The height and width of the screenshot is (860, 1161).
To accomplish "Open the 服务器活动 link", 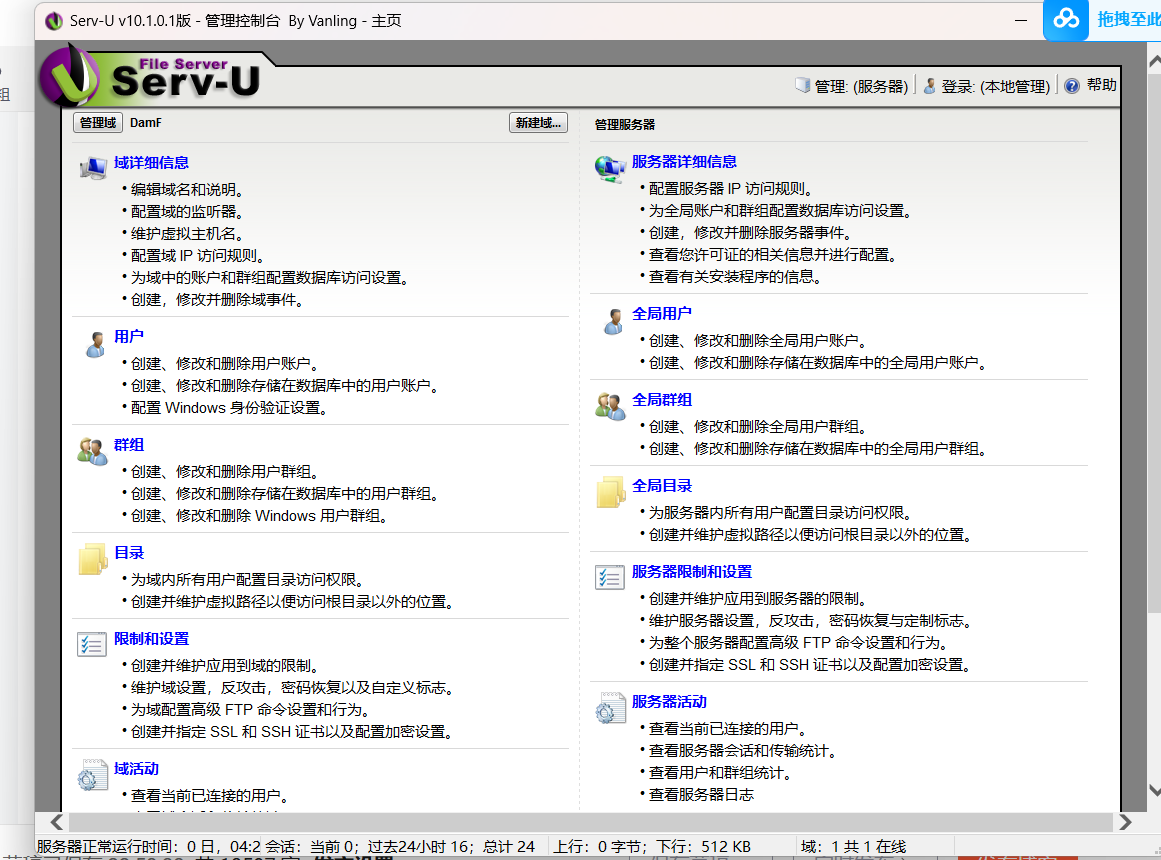I will coord(669,701).
